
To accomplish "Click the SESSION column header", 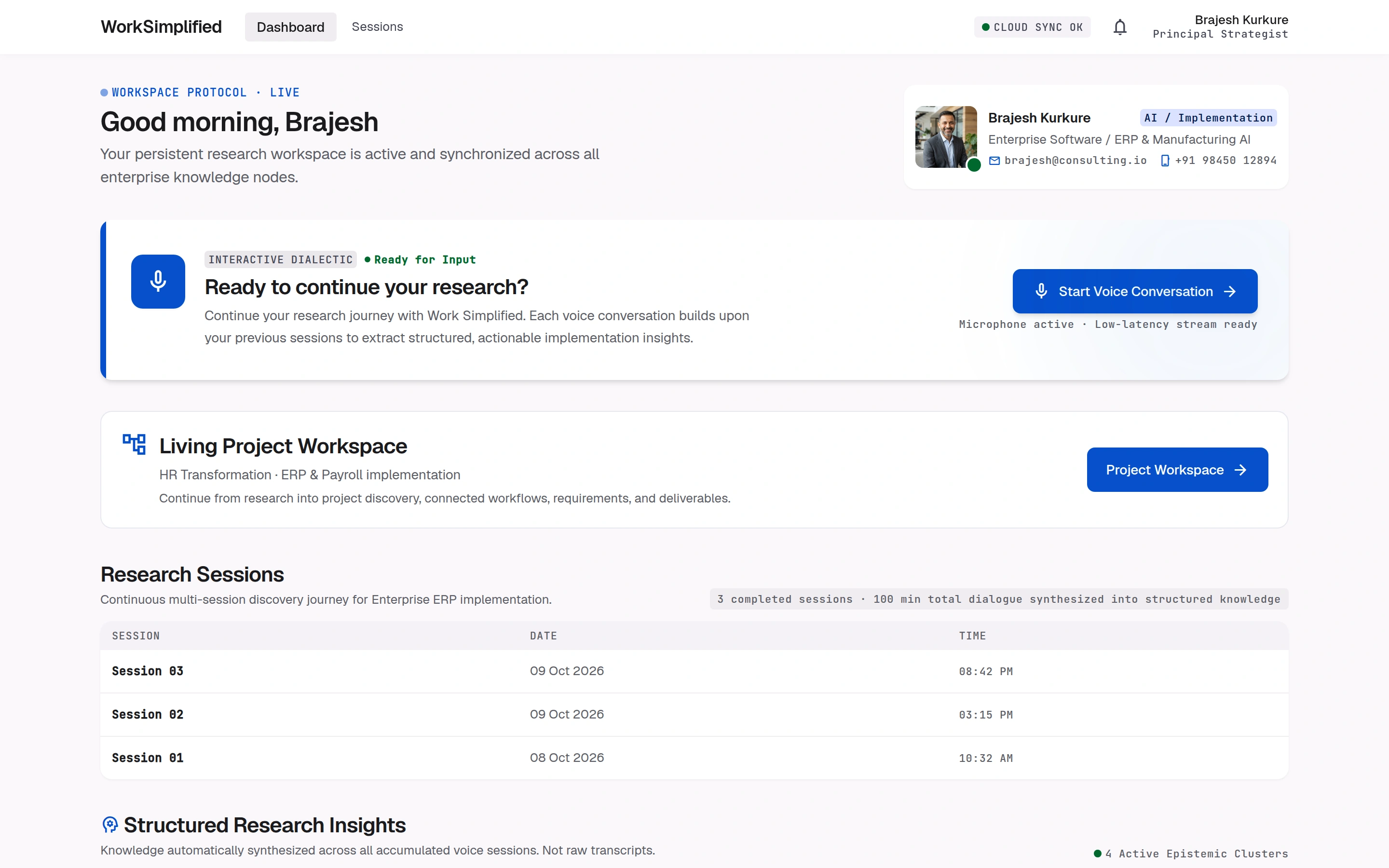I will pyautogui.click(x=136, y=636).
